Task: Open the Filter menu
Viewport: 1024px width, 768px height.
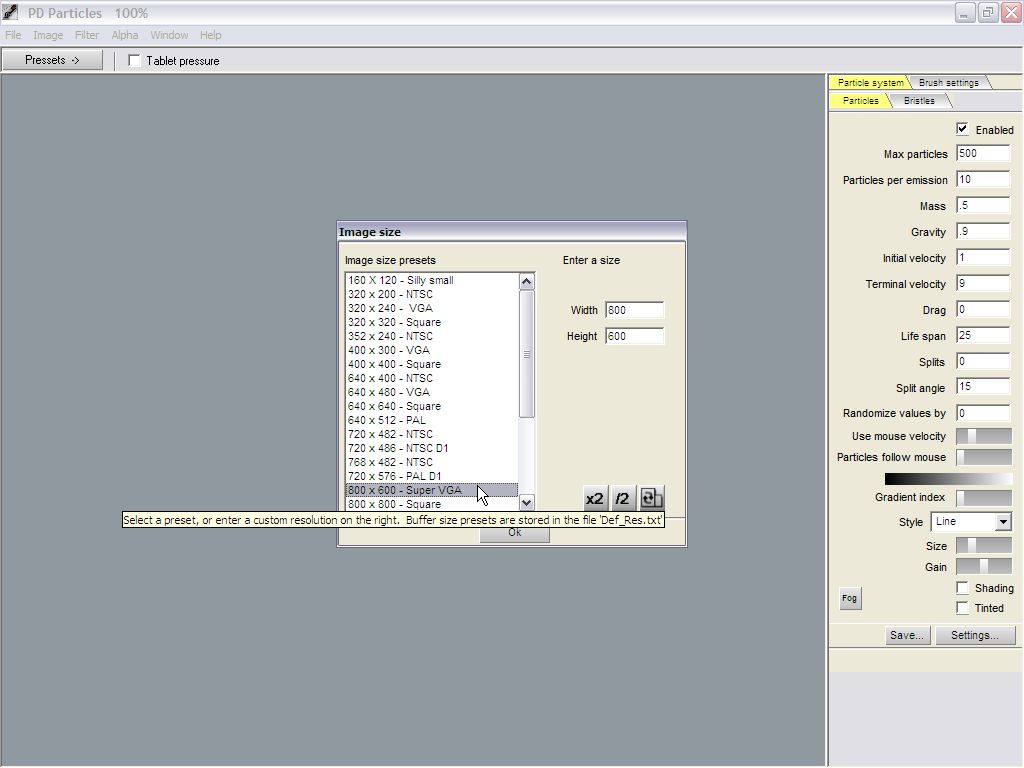Action: click(87, 35)
